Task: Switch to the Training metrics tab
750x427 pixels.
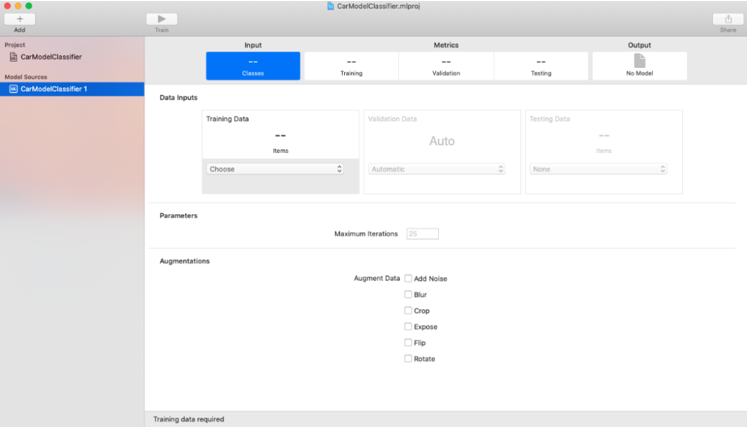Action: point(351,66)
